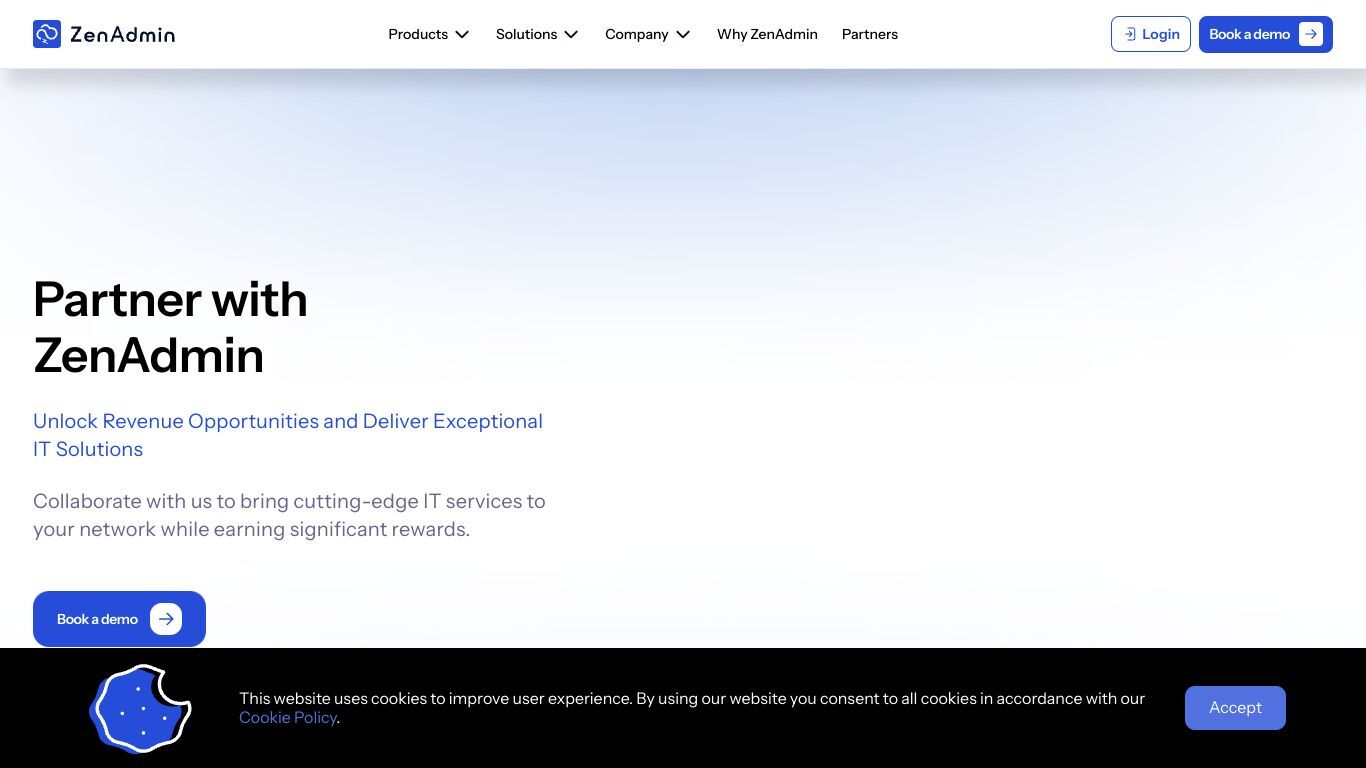
Task: Expand the Solutions chevron
Action: [571, 34]
